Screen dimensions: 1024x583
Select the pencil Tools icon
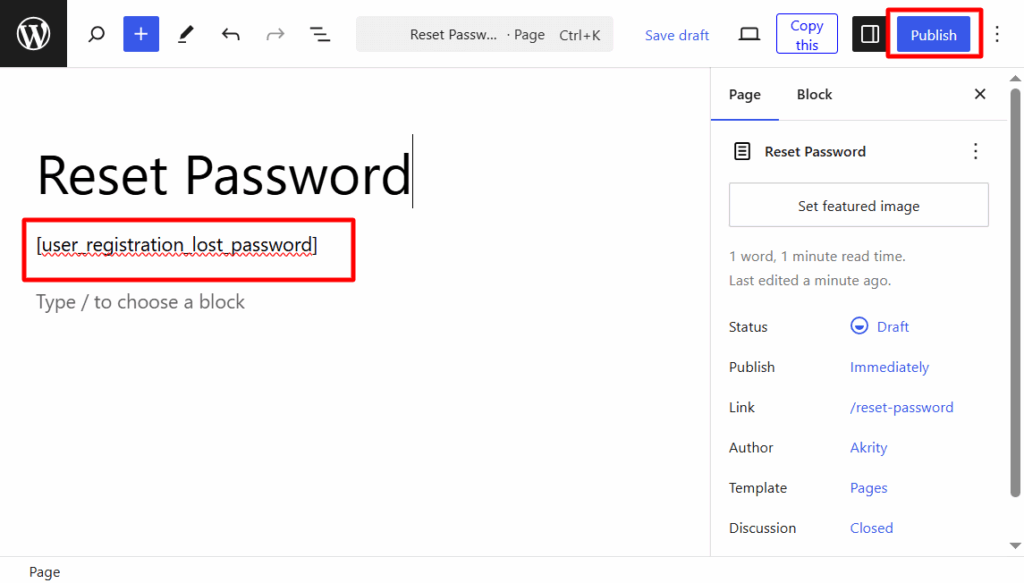[x=185, y=34]
